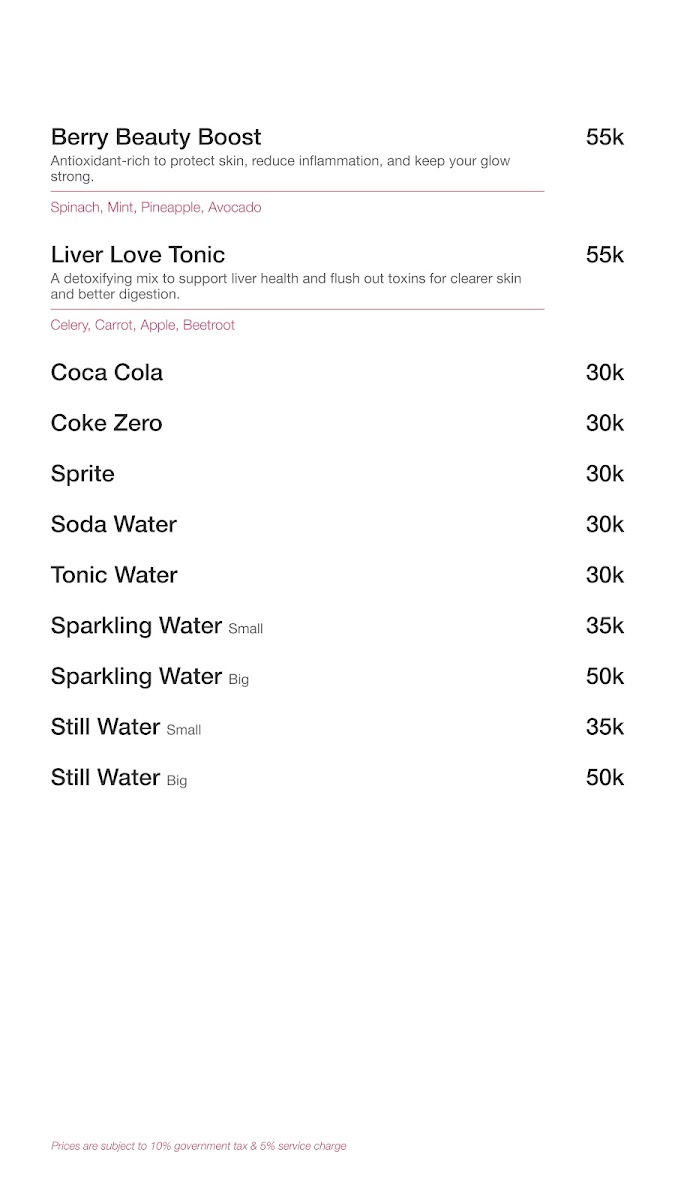This screenshot has width=675, height=1200.
Task: Click the Spinach, Mint, Pineapple, Avocado ingredients line
Action: [x=156, y=208]
